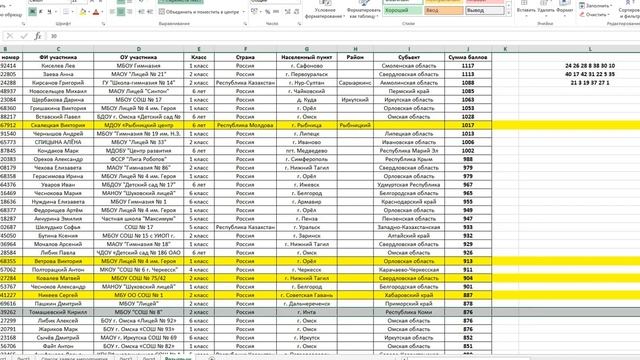Apply the 'Хороший' cell style
640x360 pixels.
(x=402, y=11)
